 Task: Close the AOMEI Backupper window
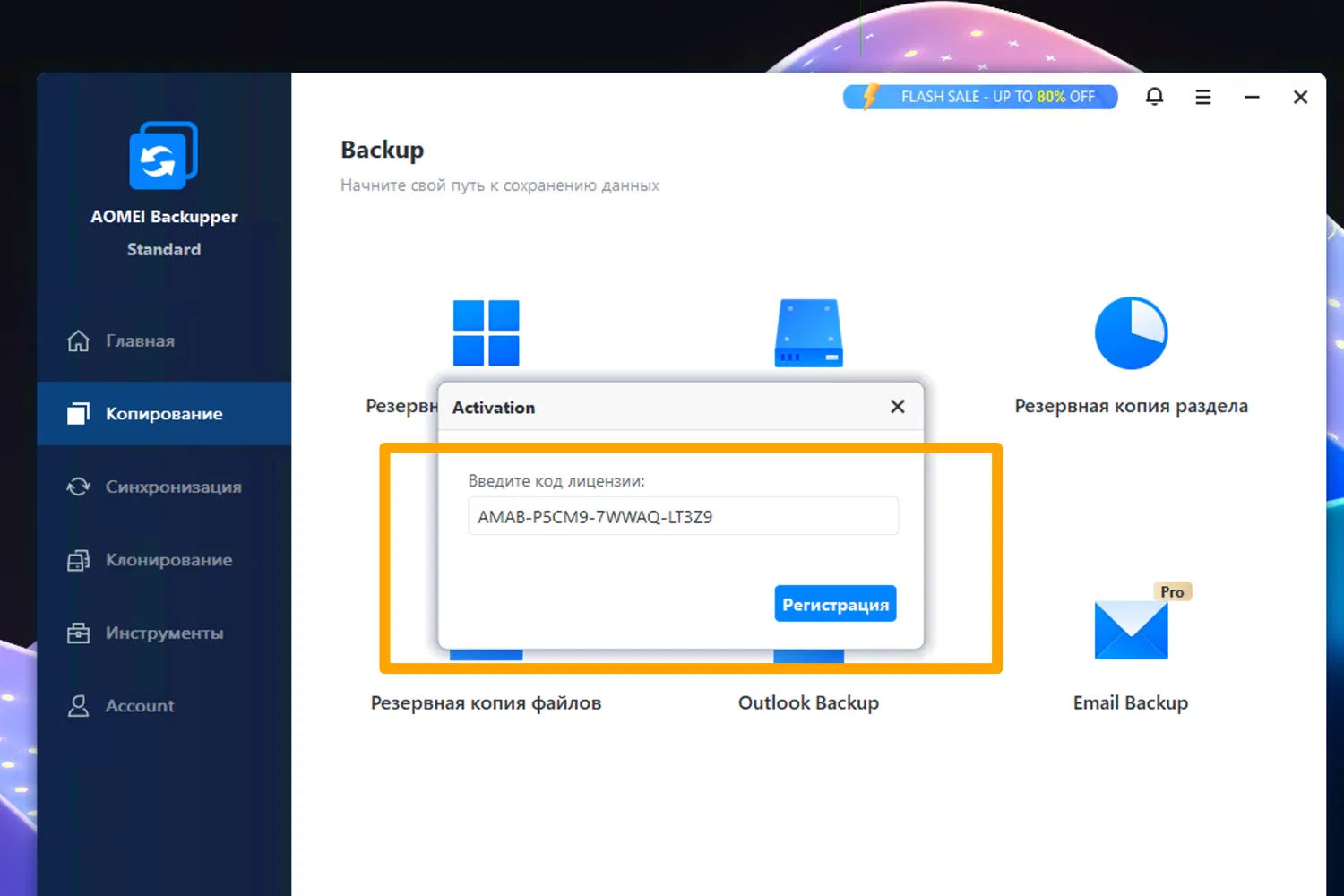click(x=1301, y=97)
